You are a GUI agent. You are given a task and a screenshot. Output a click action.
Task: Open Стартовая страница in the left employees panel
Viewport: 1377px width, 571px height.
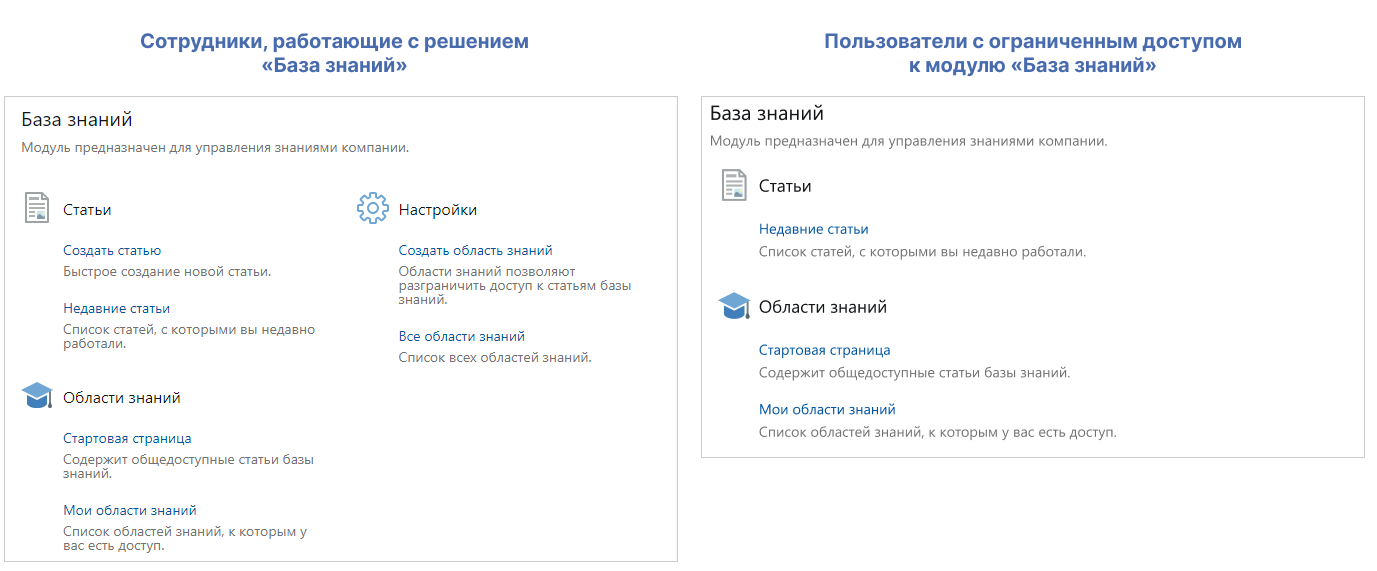point(127,439)
